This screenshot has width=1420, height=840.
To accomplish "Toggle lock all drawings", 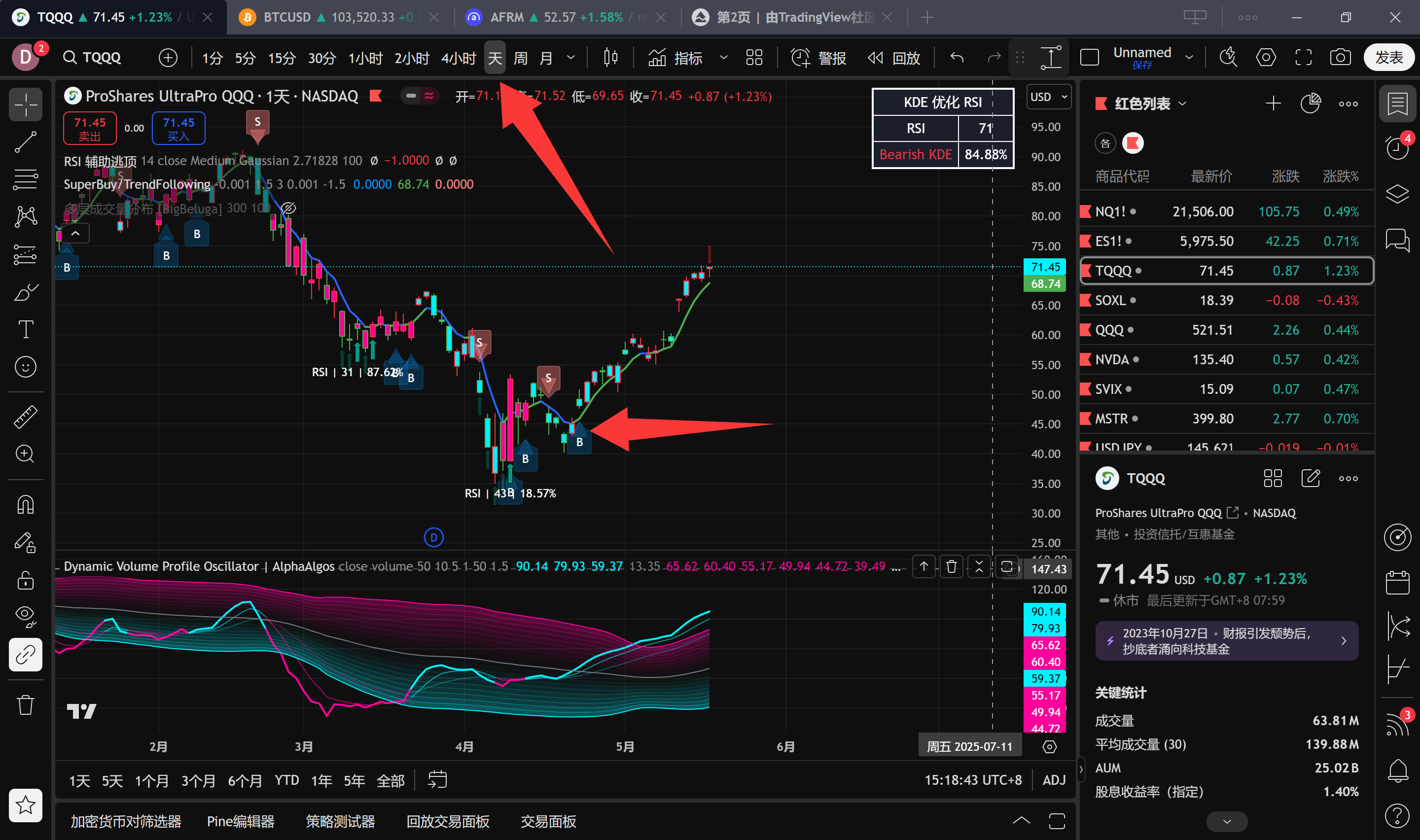I will tap(26, 580).
